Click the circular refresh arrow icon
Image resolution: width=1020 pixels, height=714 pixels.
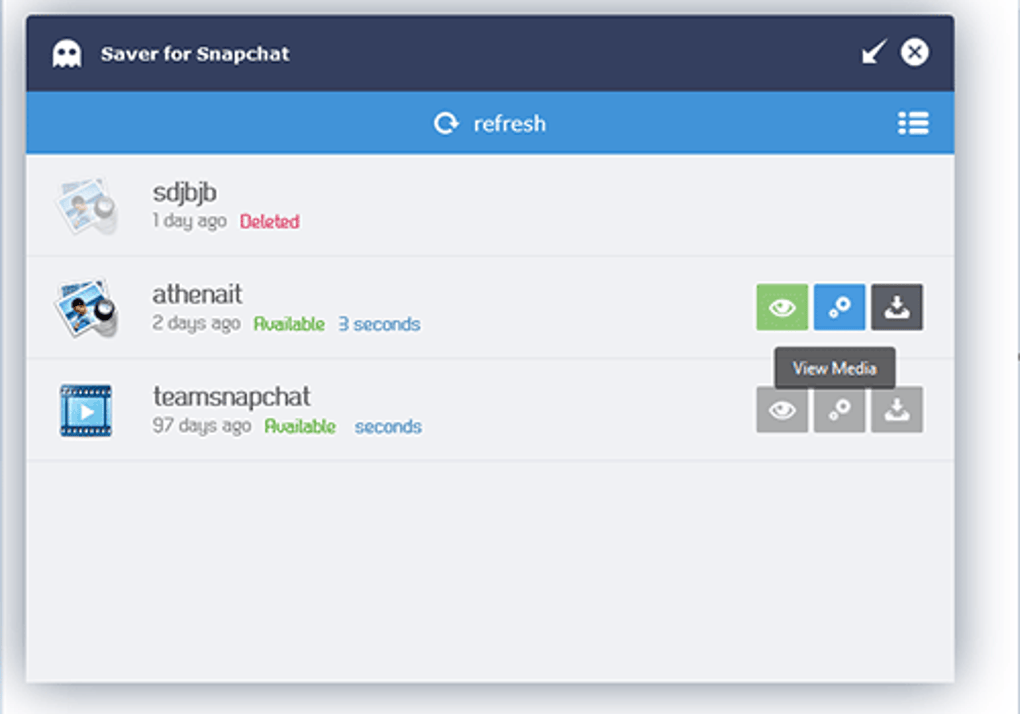click(445, 124)
